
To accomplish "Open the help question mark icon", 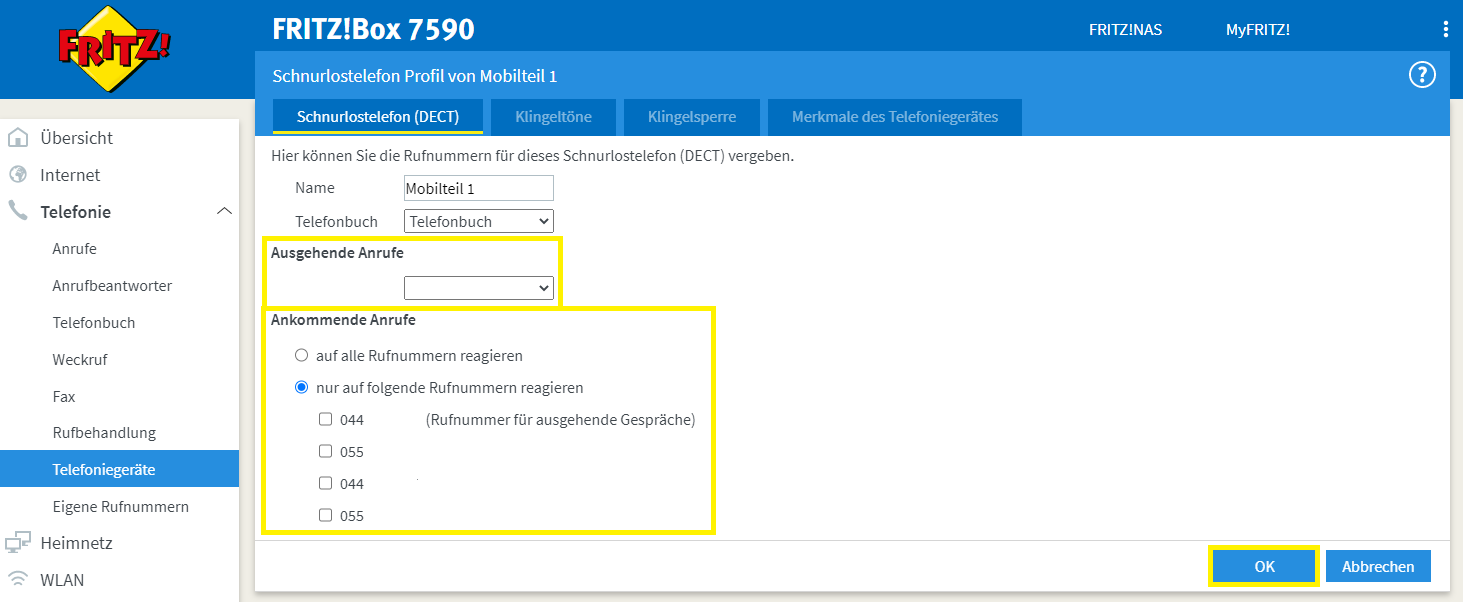I will 1422,75.
